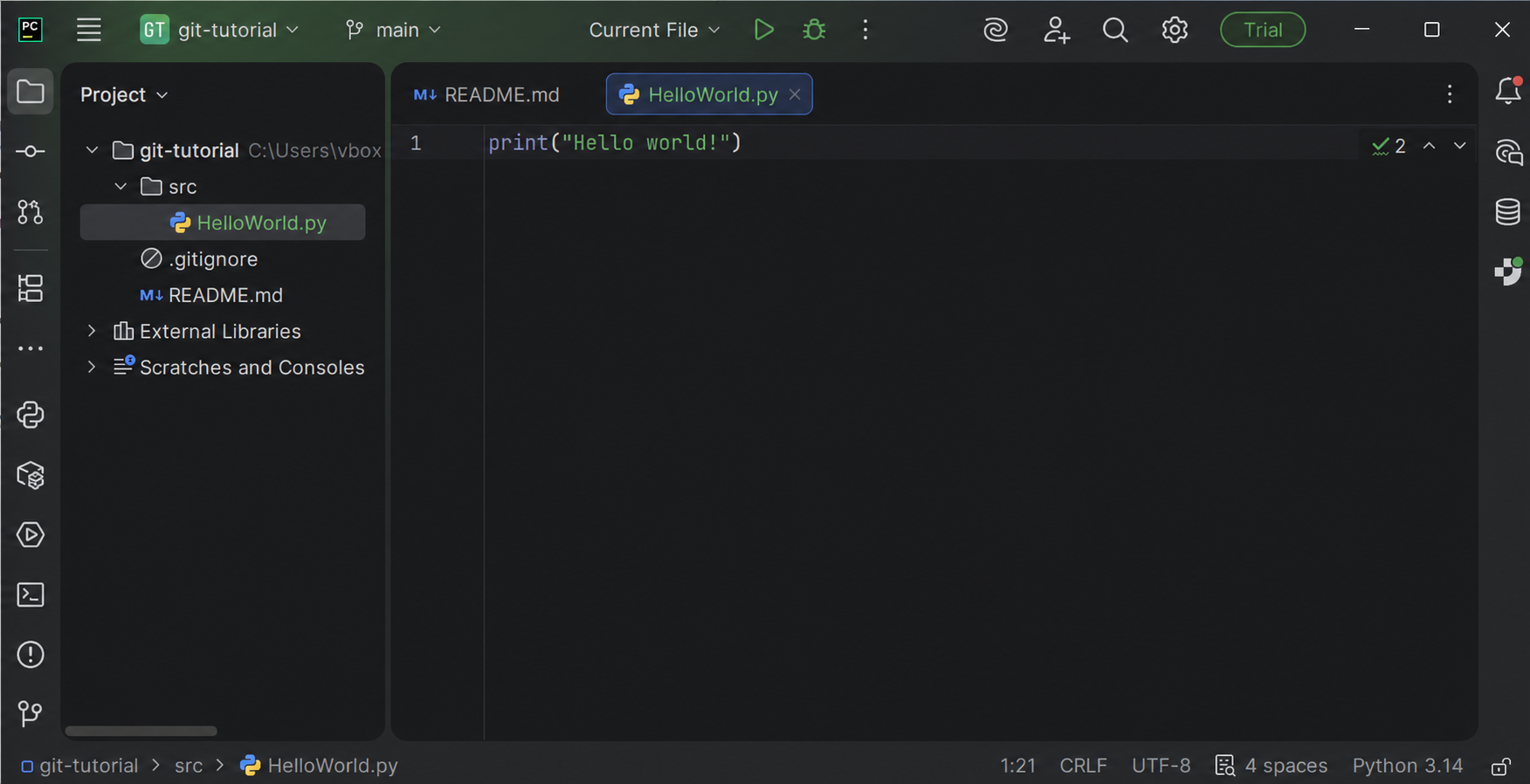This screenshot has width=1530, height=784.
Task: Open the Terminal tool window
Action: pyautogui.click(x=31, y=595)
